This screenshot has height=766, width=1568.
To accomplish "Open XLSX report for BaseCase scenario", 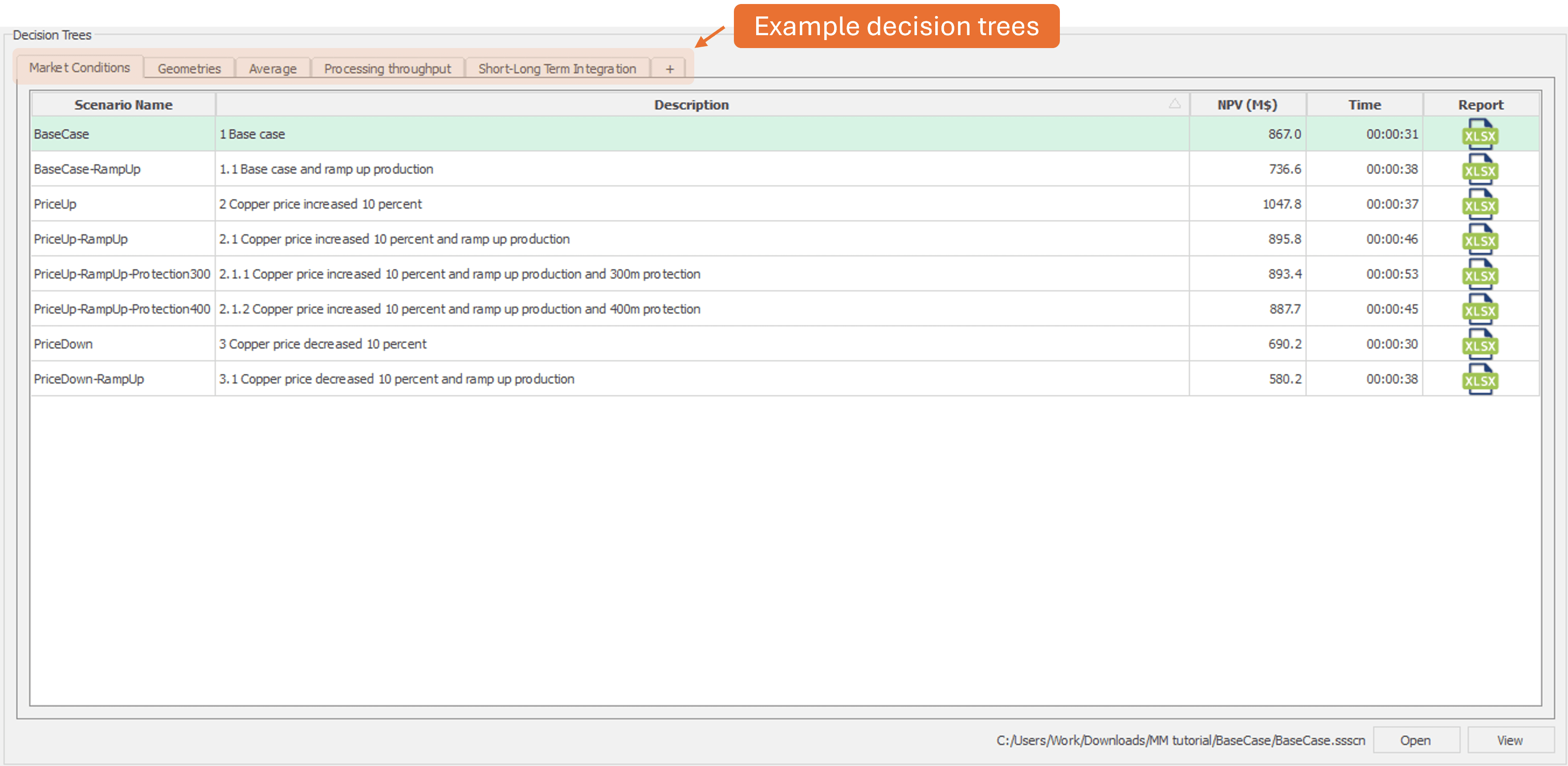I will 1480,134.
